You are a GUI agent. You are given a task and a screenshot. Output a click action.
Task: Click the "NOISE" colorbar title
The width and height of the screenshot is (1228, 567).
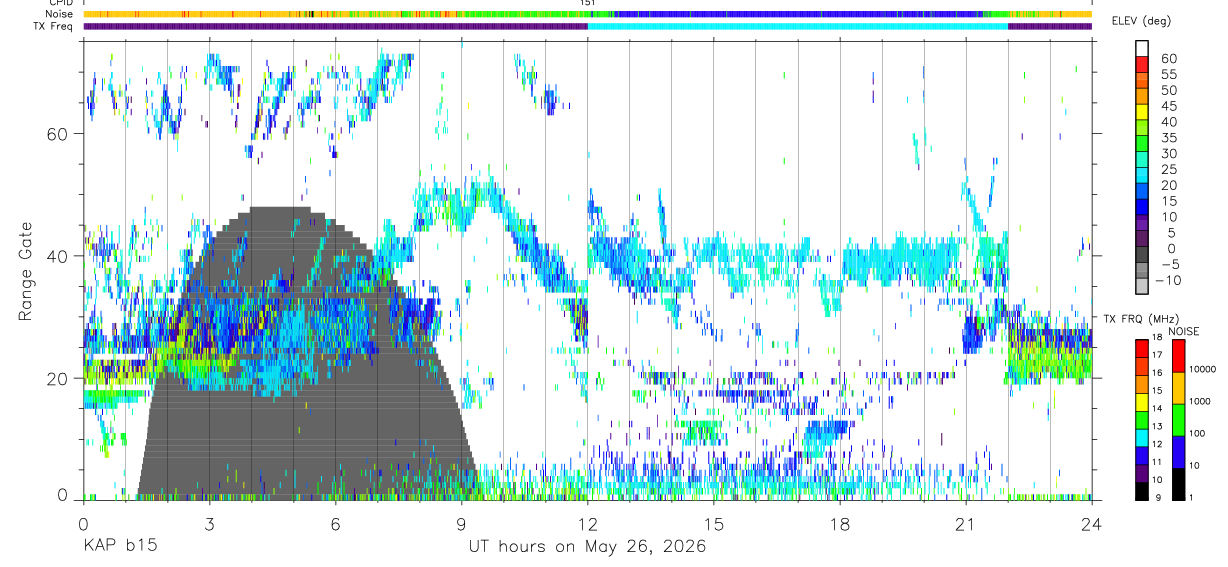pos(1185,331)
